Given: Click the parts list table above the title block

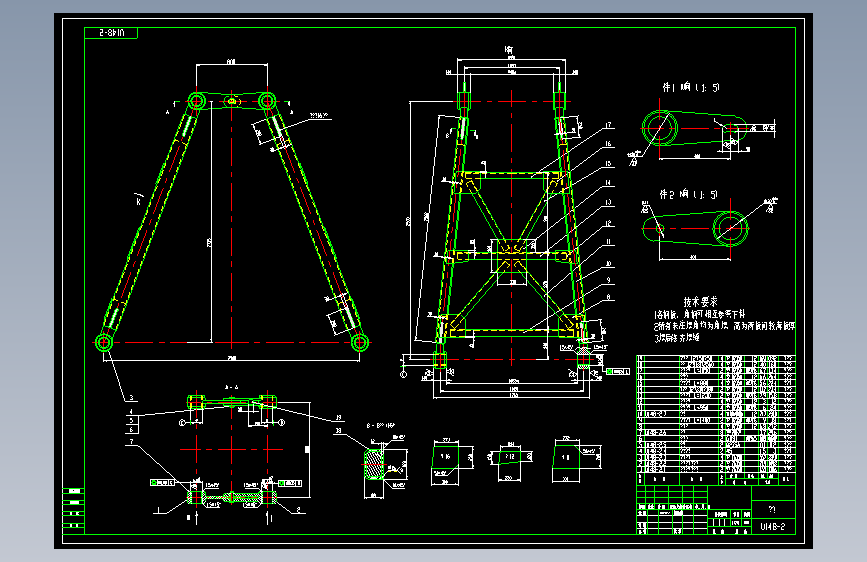Looking at the screenshot, I should 716,420.
